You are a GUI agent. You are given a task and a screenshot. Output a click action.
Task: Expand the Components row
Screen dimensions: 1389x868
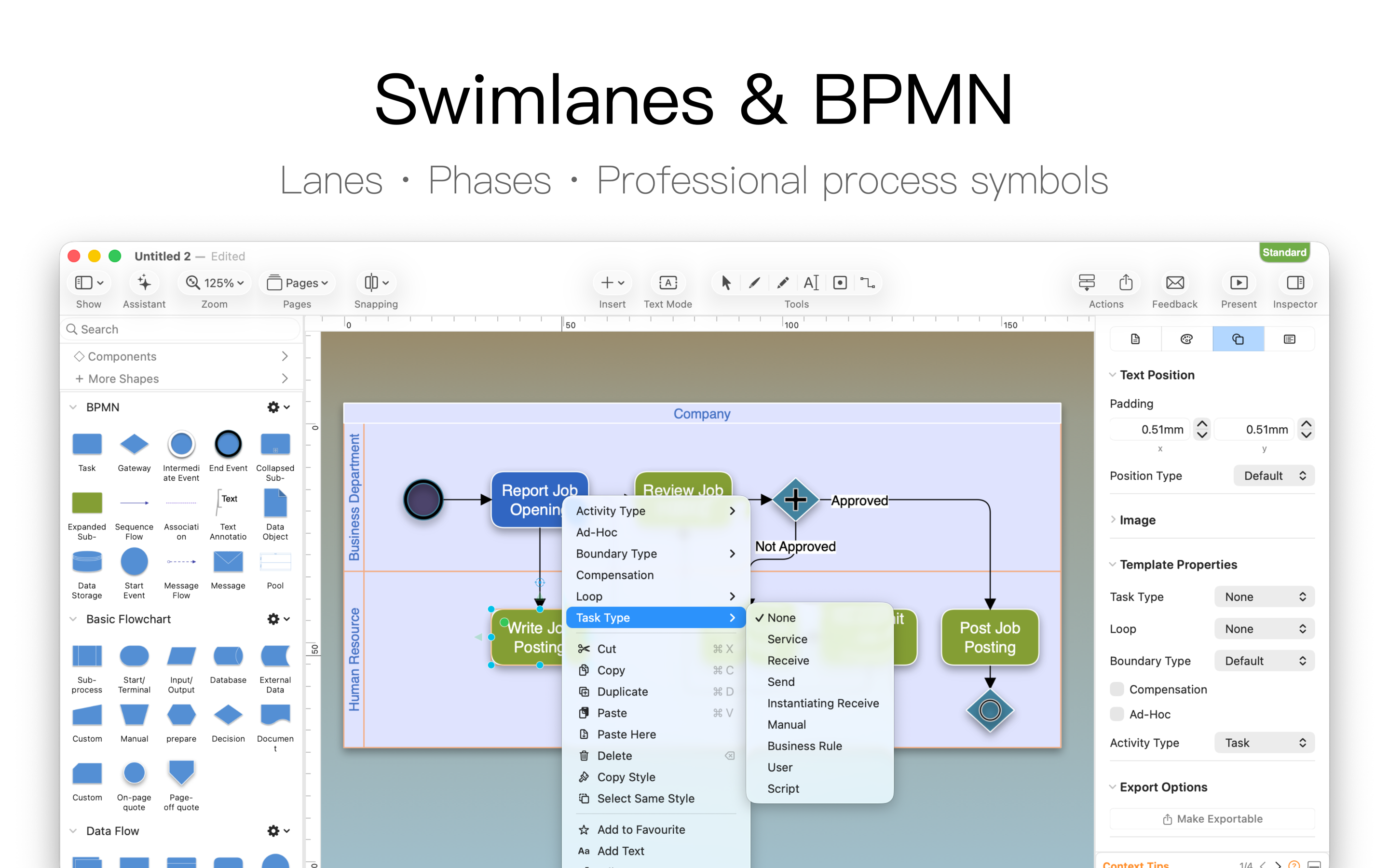(x=181, y=356)
